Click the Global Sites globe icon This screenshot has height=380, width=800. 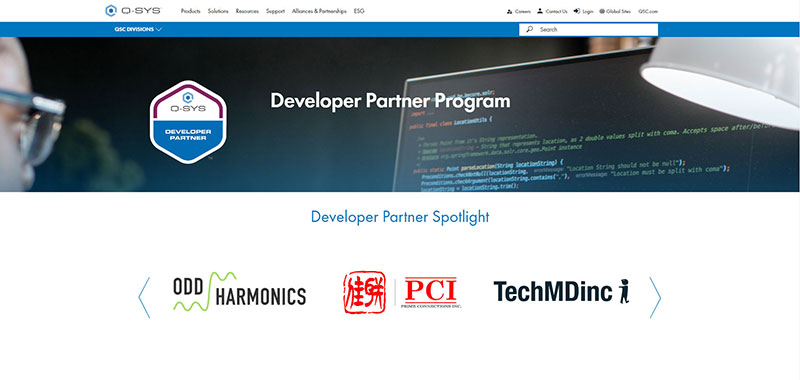click(602, 11)
